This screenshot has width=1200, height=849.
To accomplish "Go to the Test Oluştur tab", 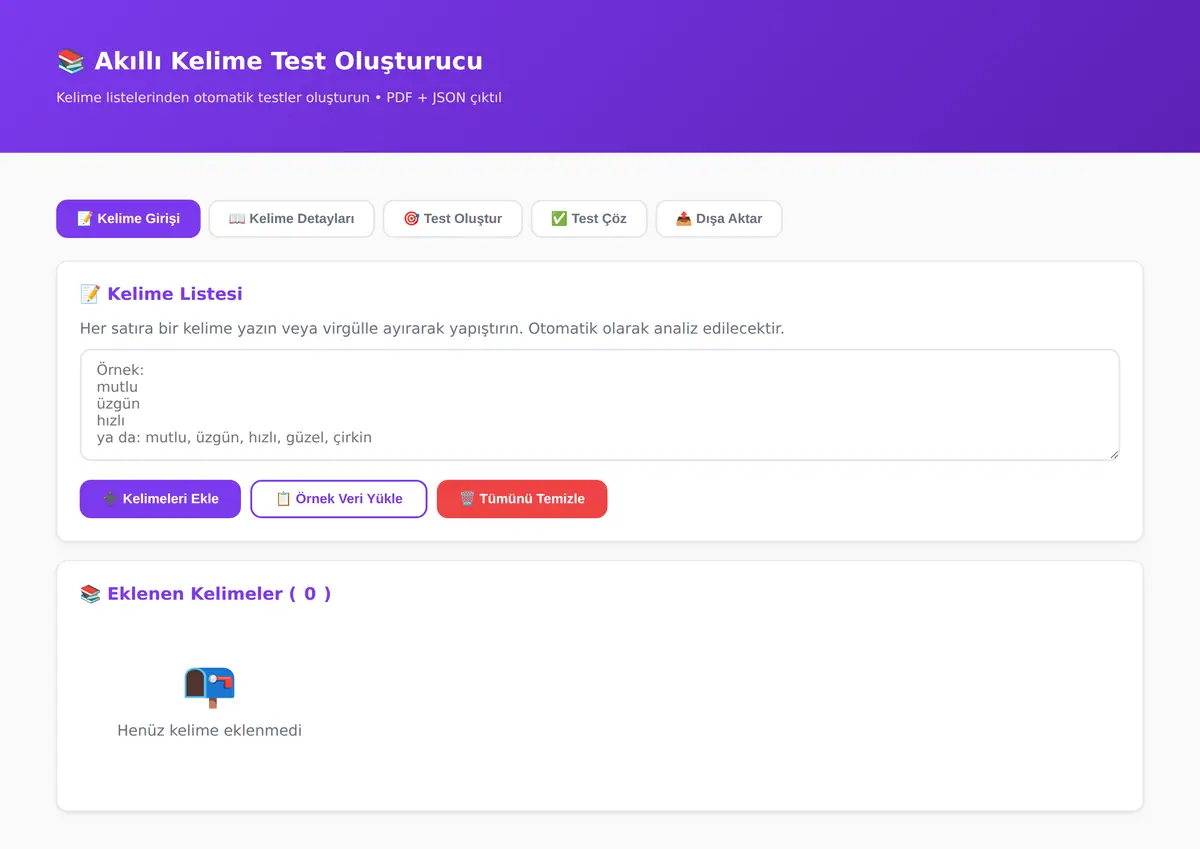I will [x=452, y=219].
